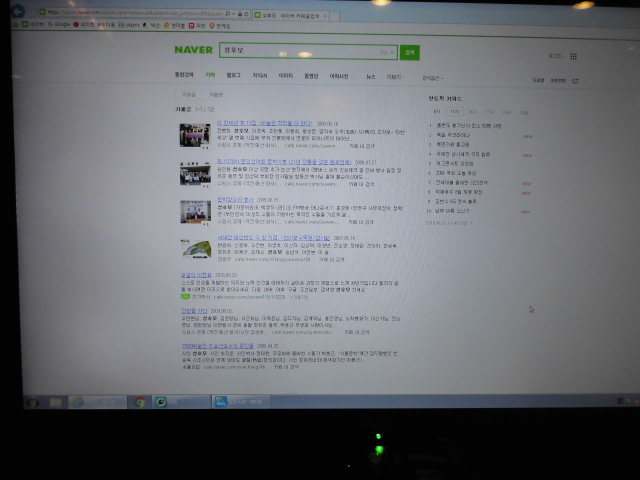
Task: Switch to the 블로그 search tab
Action: 234,76
